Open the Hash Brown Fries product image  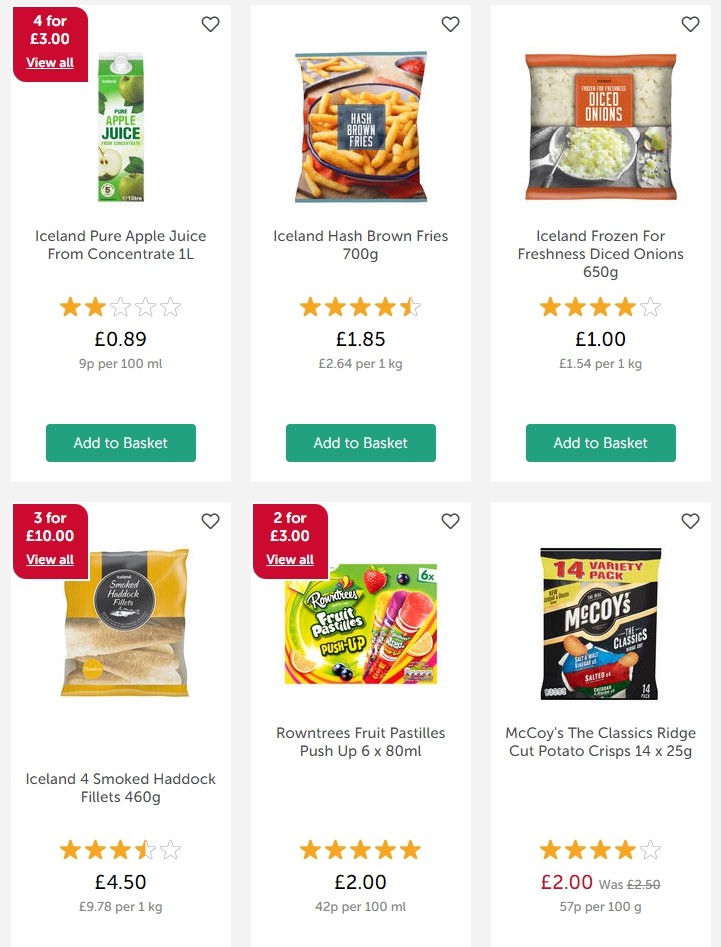click(x=361, y=127)
